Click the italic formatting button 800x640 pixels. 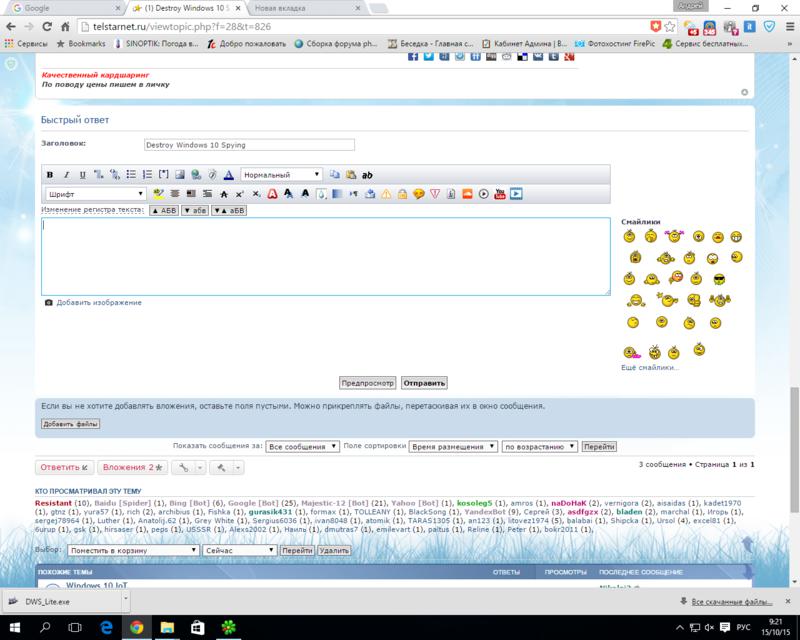click(65, 174)
